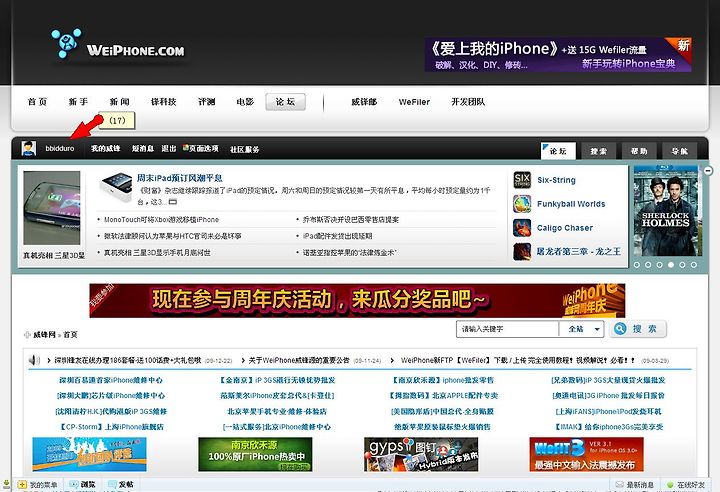
Task: Select the fifth slideshow dot
Action: [x=682, y=265]
